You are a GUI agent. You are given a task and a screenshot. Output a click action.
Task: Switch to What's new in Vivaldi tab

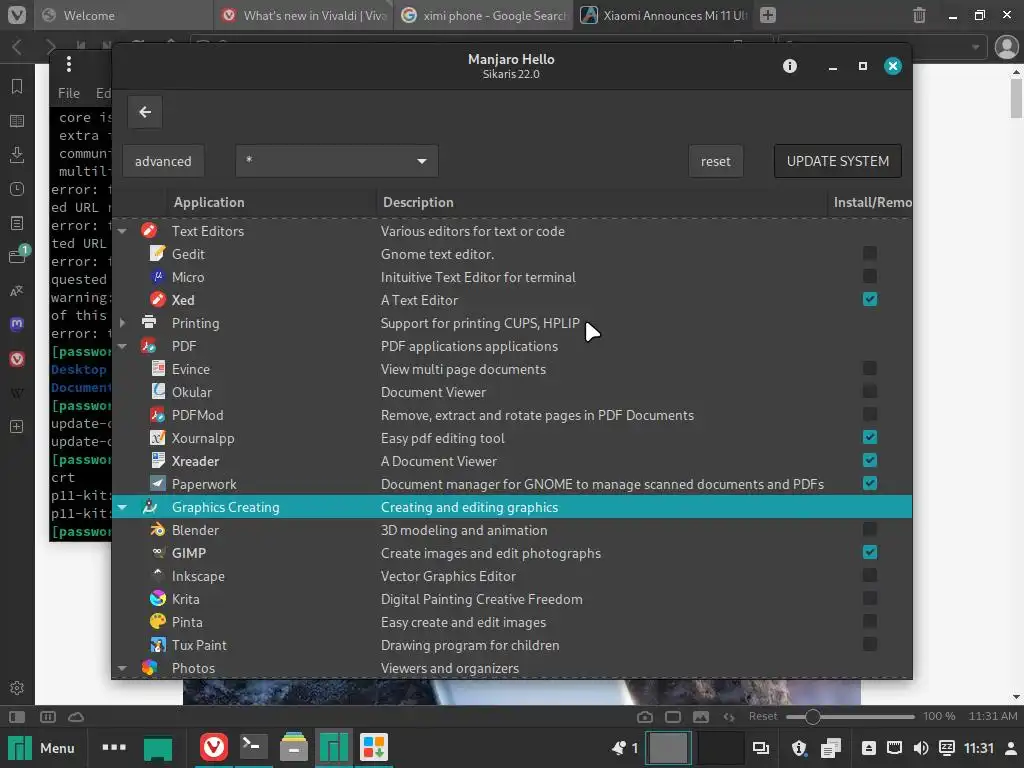pos(304,15)
